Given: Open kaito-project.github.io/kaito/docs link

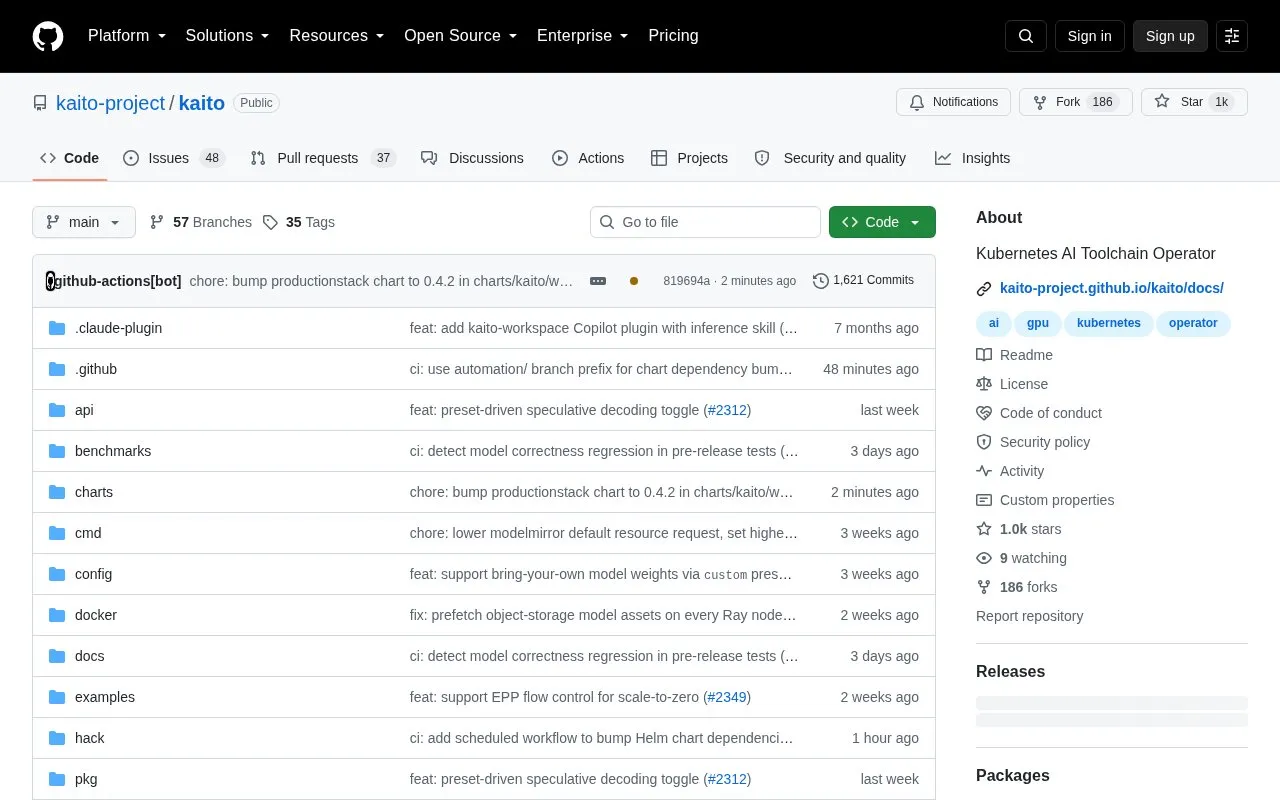Looking at the screenshot, I should (1111, 288).
